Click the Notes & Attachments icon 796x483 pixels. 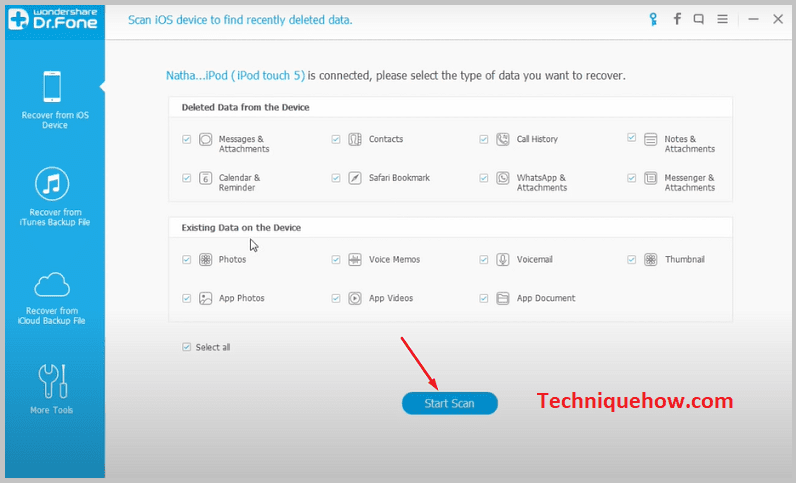point(650,139)
